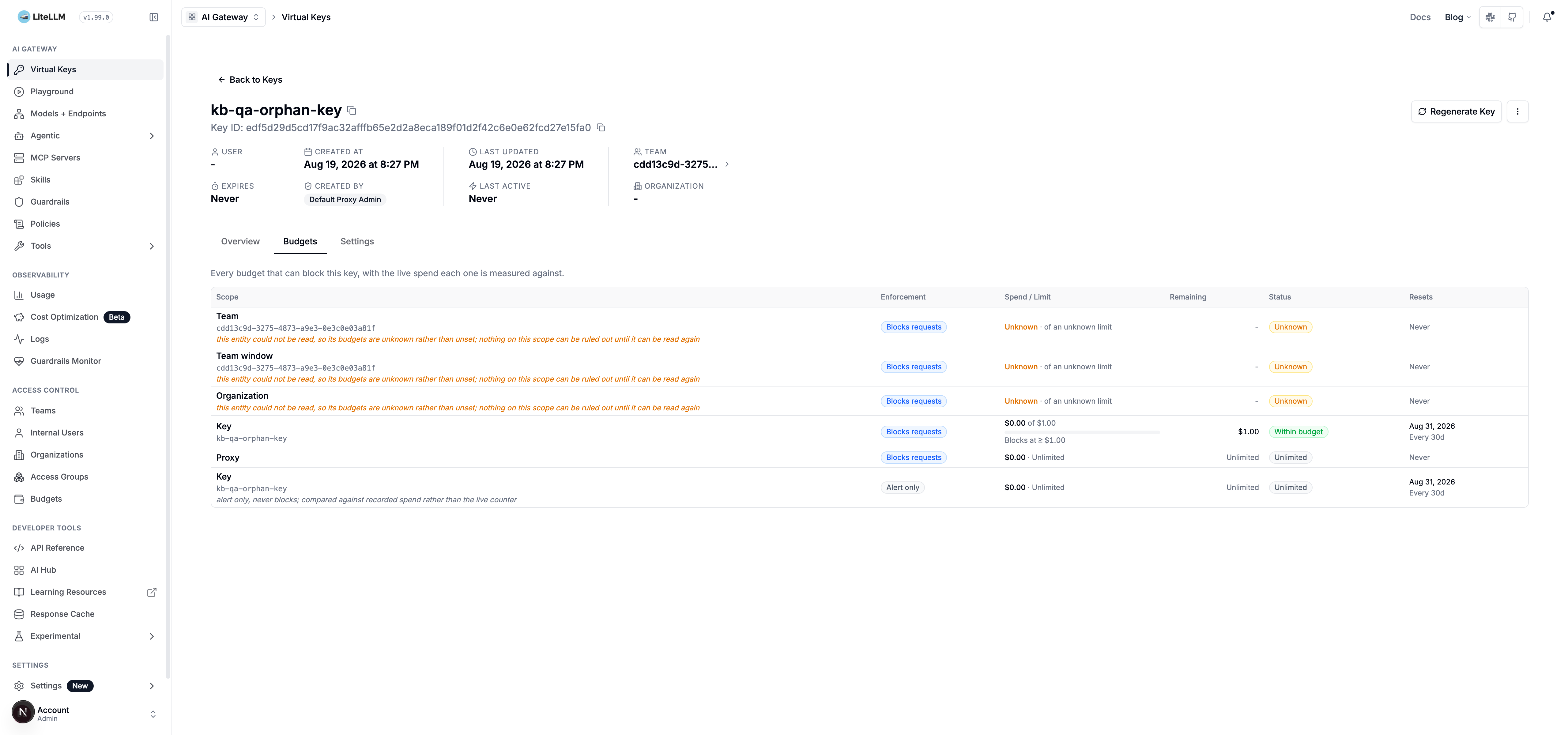This screenshot has height=735, width=1568.
Task: Select the Budgets tab
Action: (x=300, y=242)
